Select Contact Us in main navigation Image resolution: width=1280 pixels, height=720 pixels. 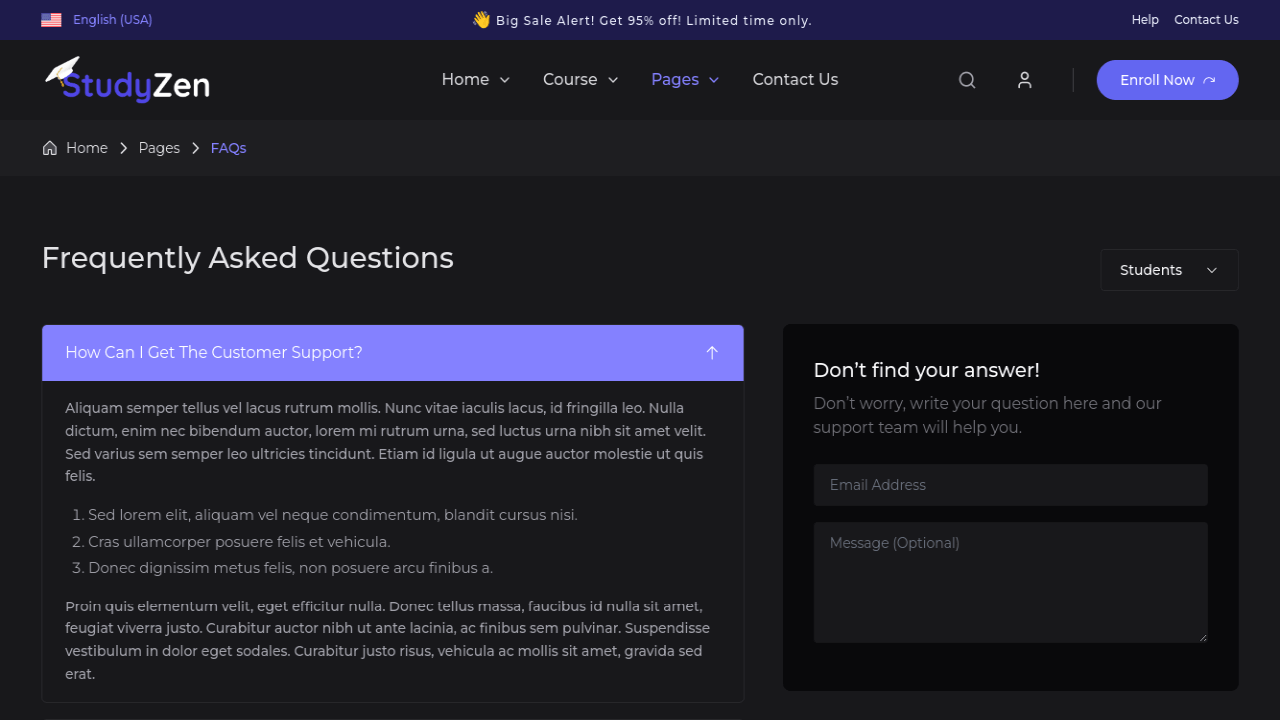pyautogui.click(x=795, y=80)
